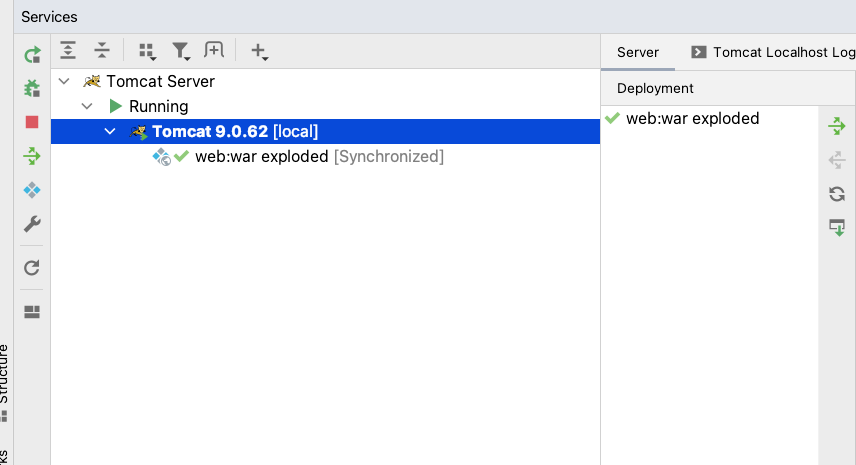Image resolution: width=856 pixels, height=465 pixels.
Task: Click the Tomcat Server cat icon
Action: [92, 81]
